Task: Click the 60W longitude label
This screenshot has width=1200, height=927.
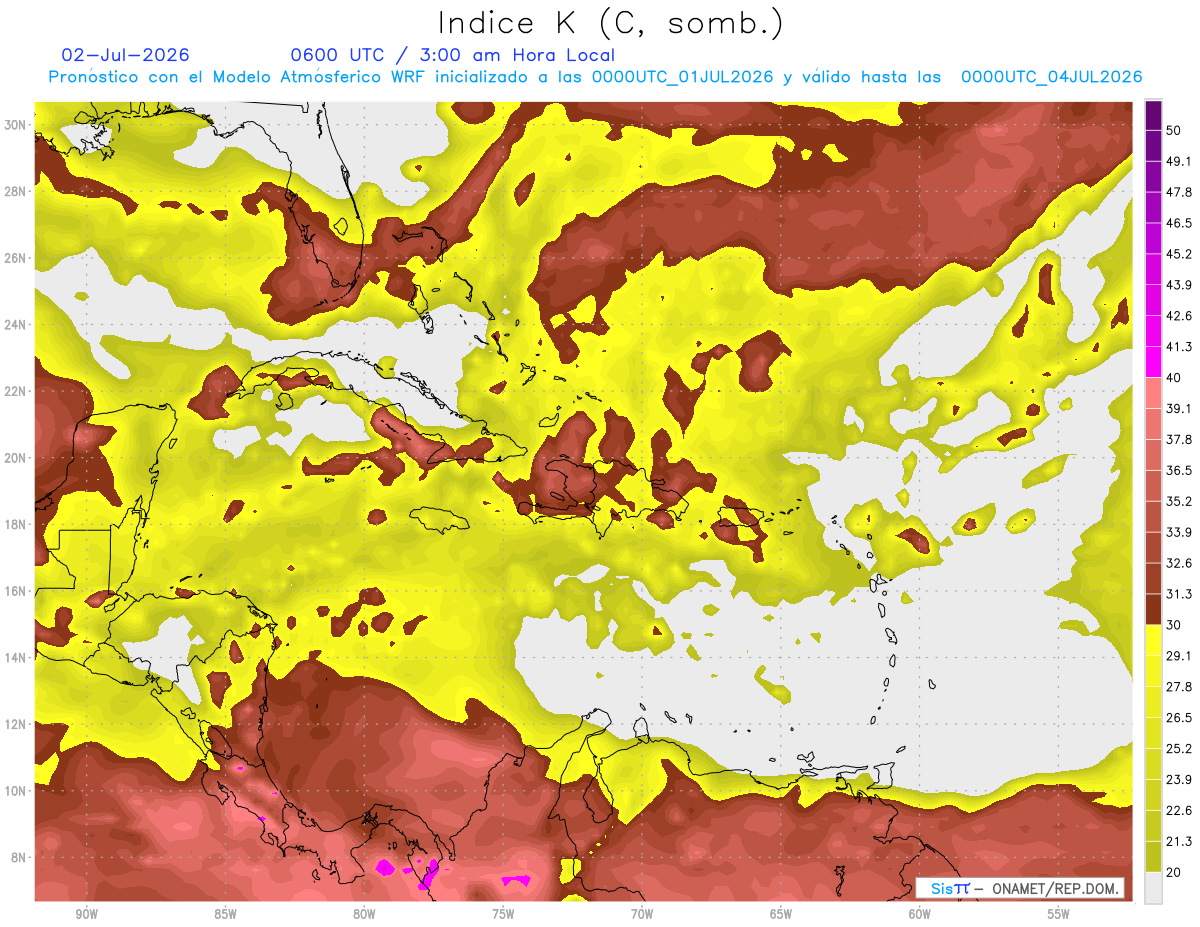Action: coord(920,915)
